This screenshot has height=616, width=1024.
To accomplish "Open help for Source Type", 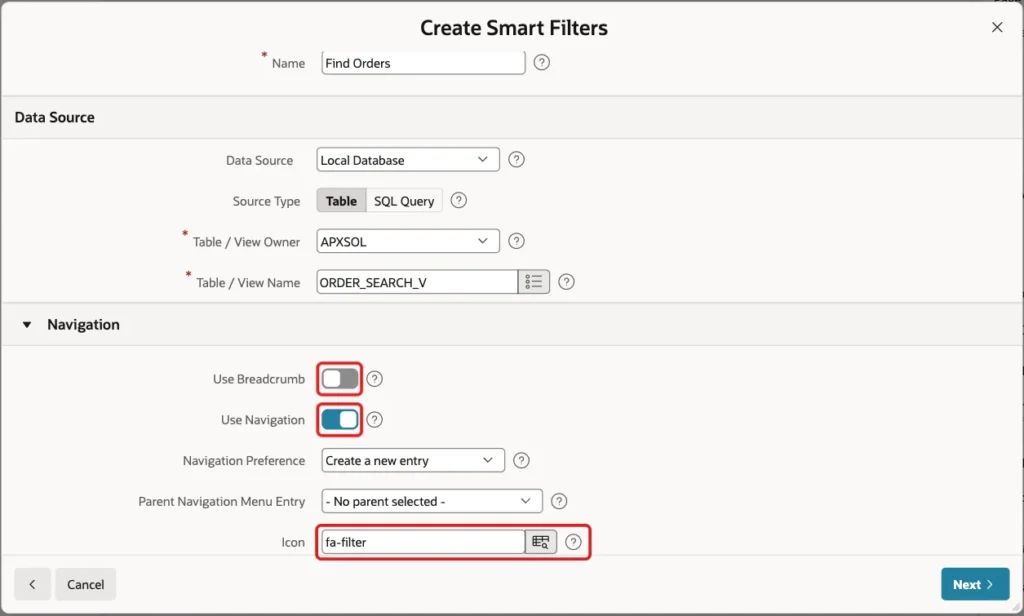I will [458, 201].
